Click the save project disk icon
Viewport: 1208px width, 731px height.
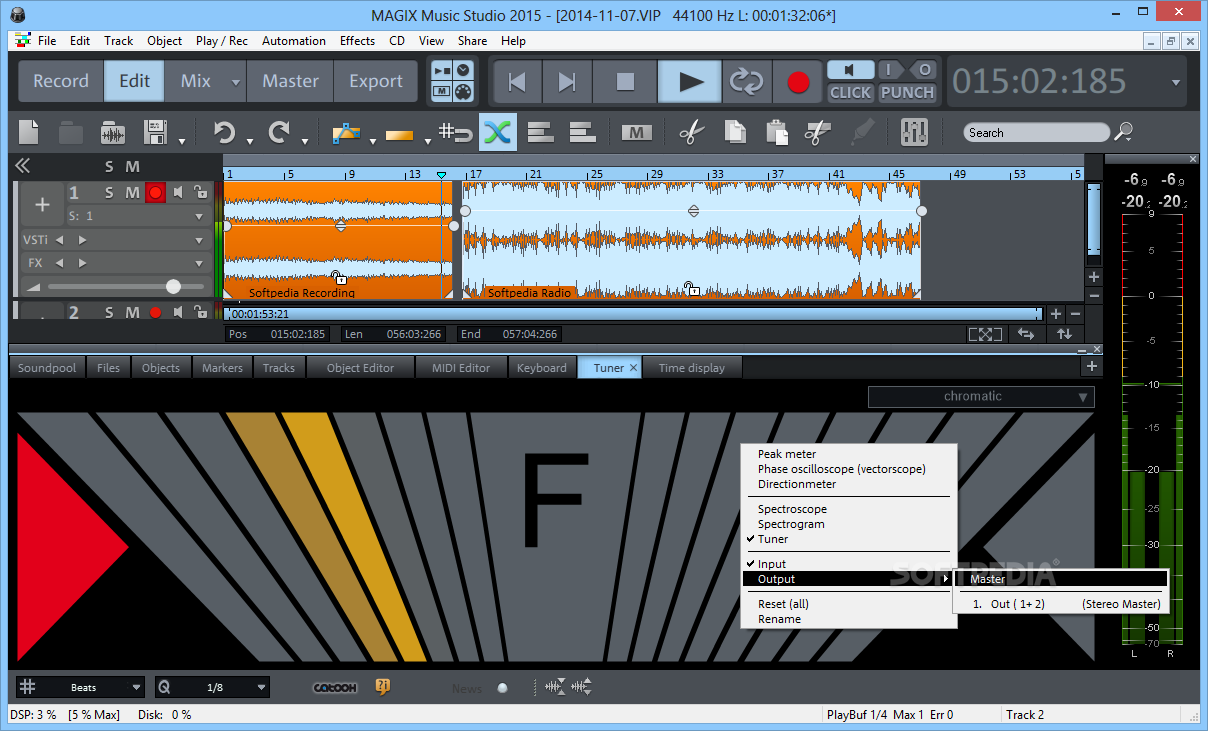click(x=156, y=132)
